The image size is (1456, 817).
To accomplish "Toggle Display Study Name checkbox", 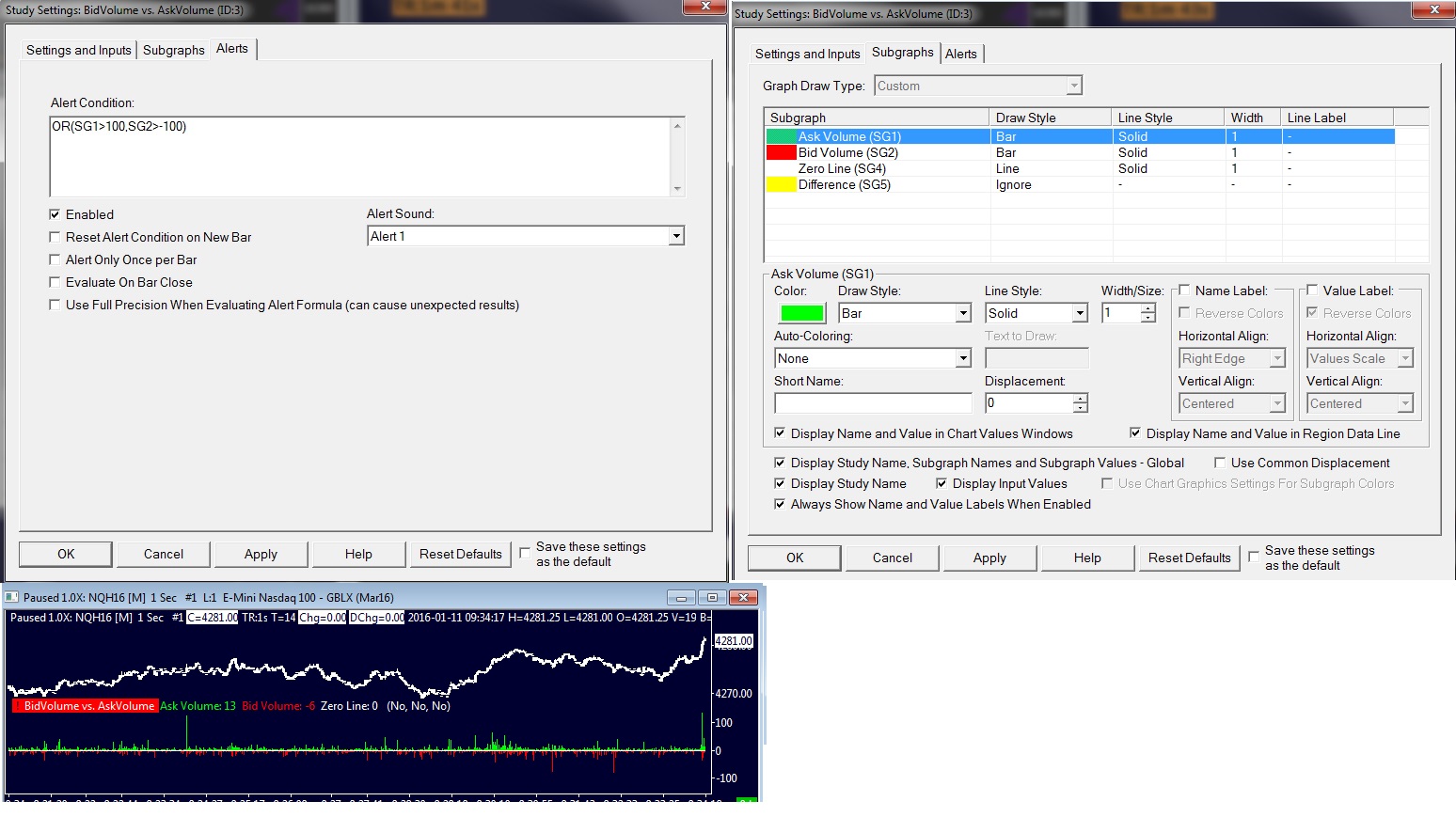I will coord(780,483).
